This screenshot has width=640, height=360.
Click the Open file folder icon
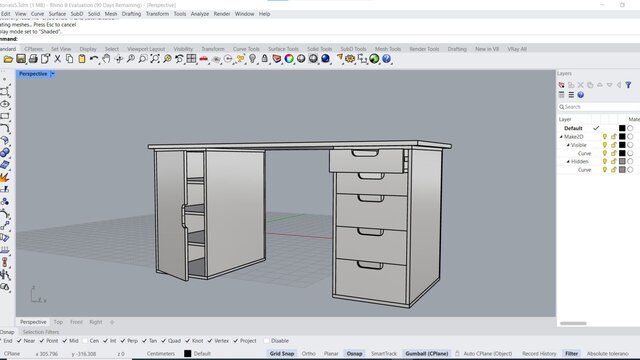pos(8,59)
